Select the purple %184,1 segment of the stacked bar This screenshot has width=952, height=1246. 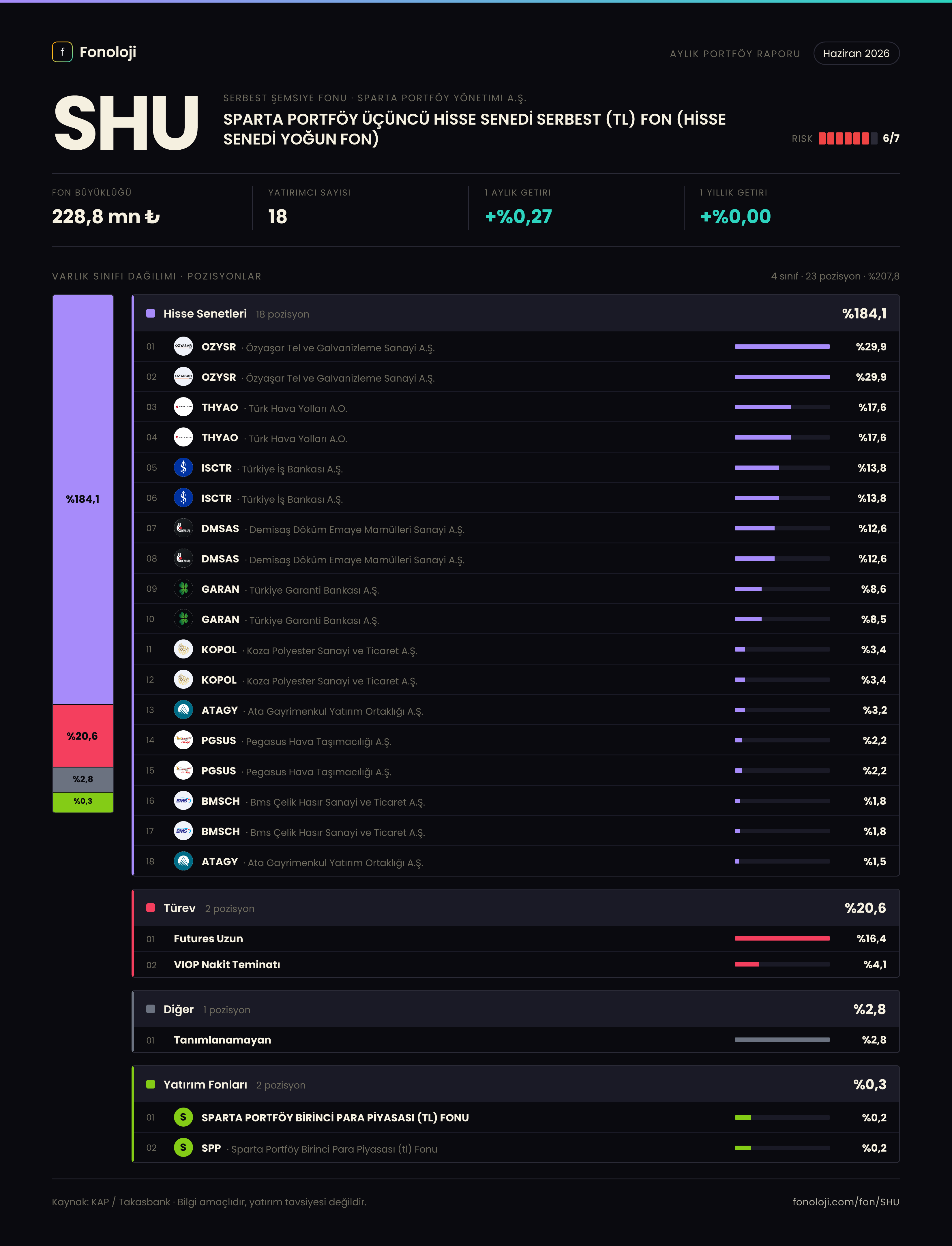pyautogui.click(x=83, y=500)
